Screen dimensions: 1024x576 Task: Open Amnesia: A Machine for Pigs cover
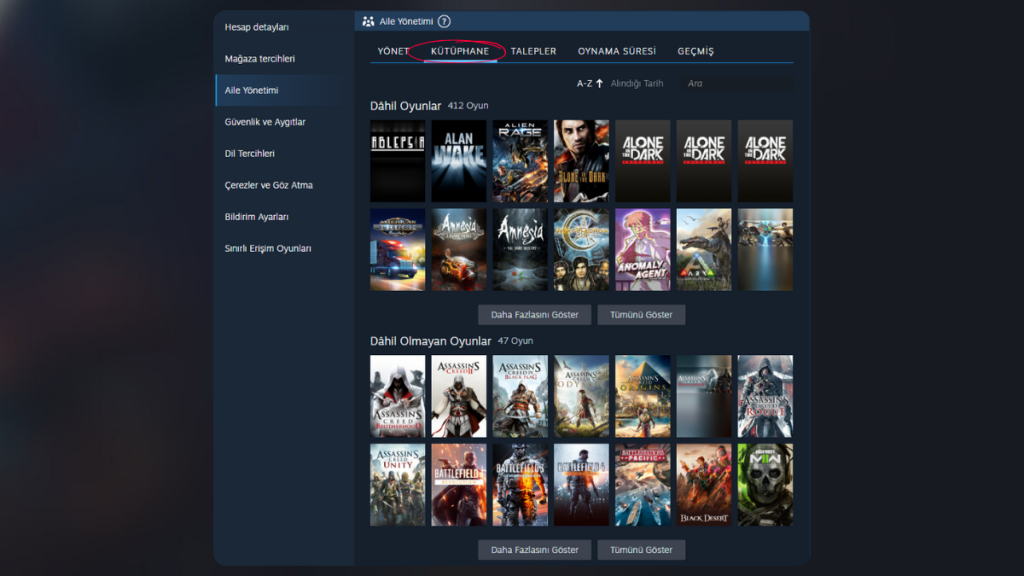tap(459, 249)
